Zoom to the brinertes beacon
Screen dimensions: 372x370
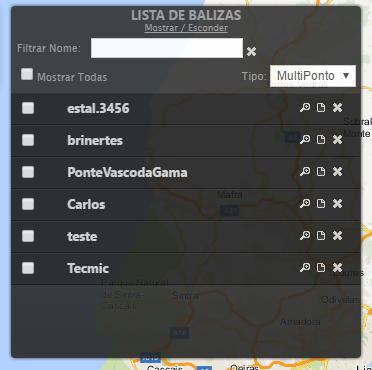(305, 140)
